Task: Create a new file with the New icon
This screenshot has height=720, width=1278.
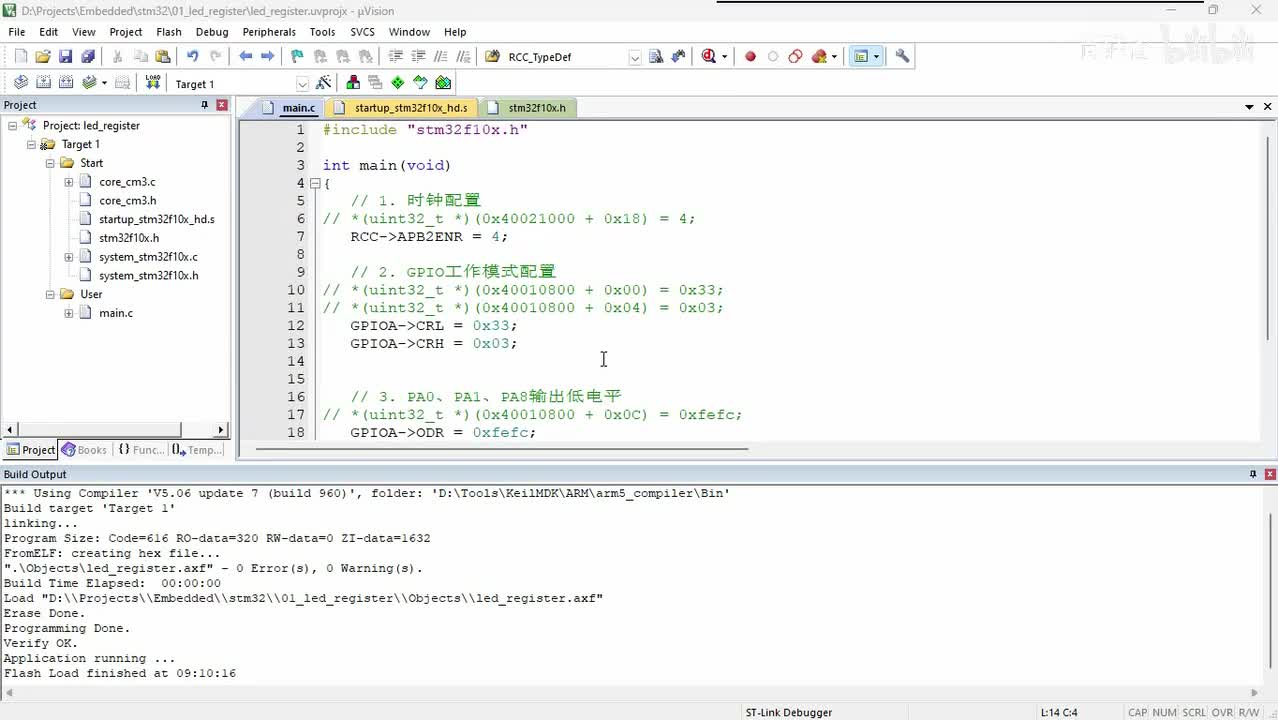Action: click(20, 57)
